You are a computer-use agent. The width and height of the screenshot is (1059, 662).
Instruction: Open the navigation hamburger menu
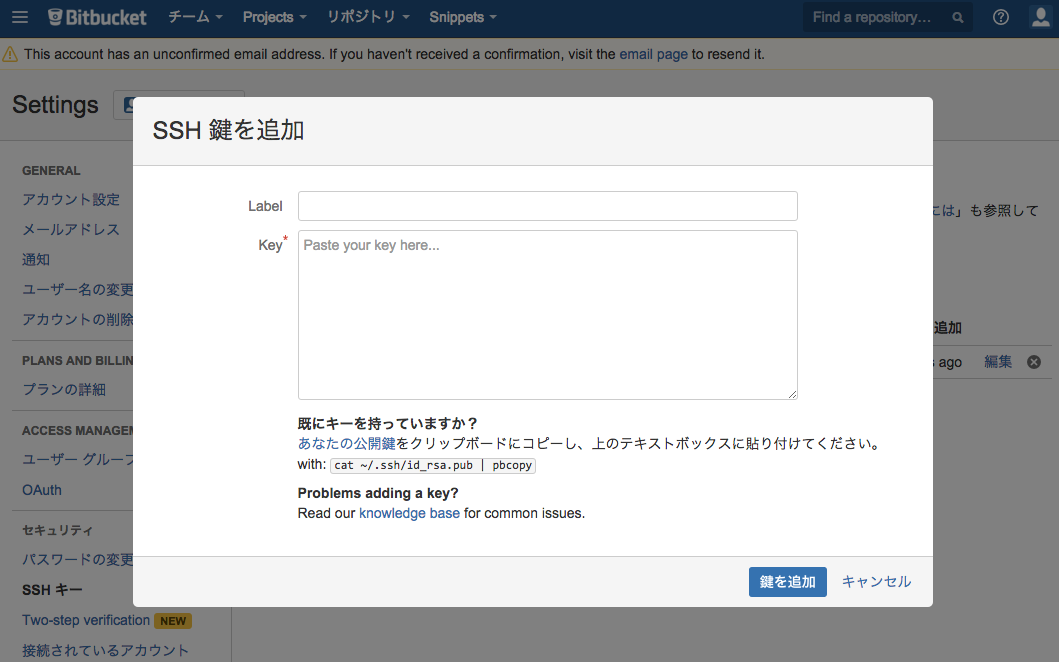(20, 16)
